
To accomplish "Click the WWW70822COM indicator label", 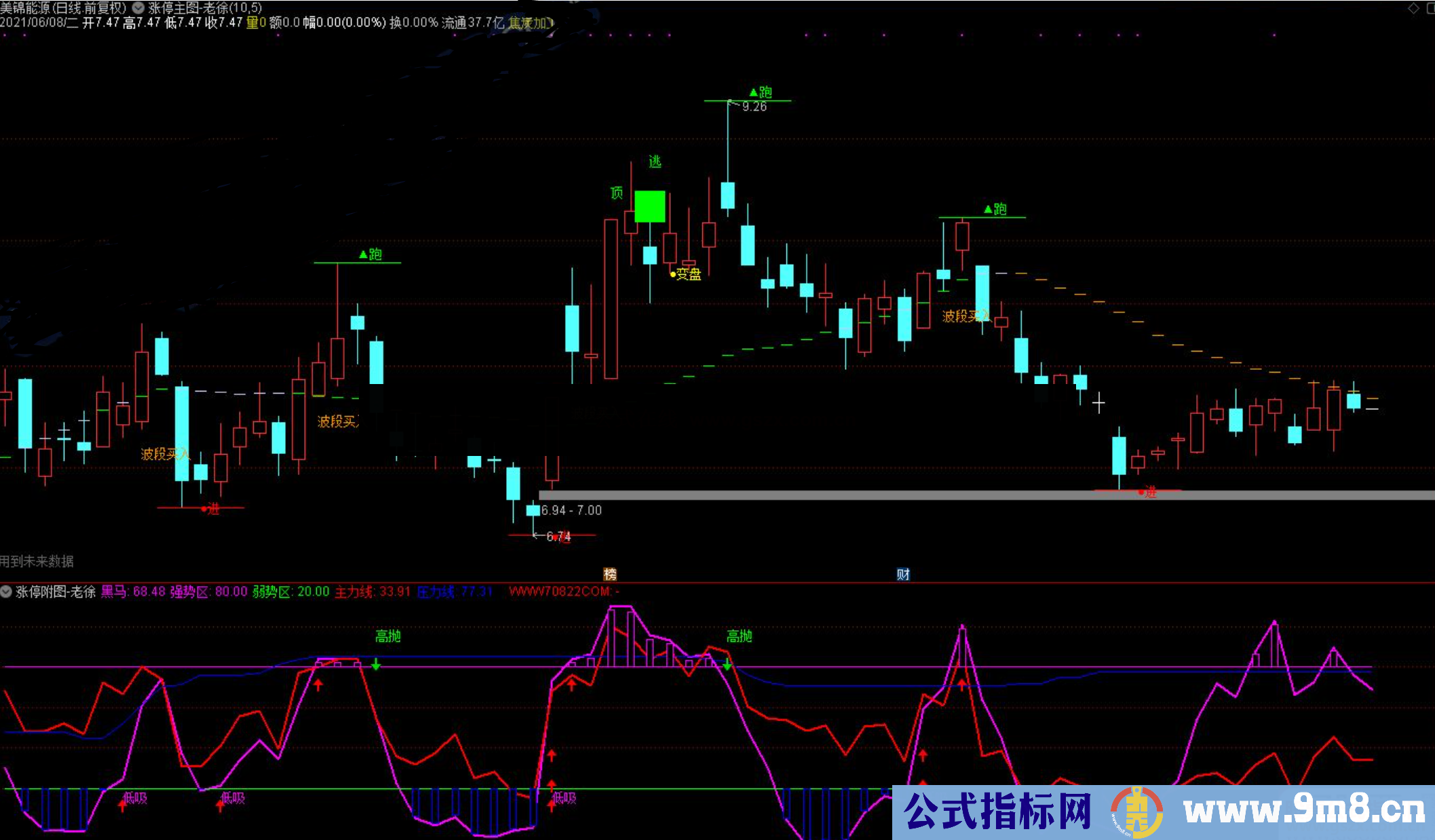I will pyautogui.click(x=564, y=592).
